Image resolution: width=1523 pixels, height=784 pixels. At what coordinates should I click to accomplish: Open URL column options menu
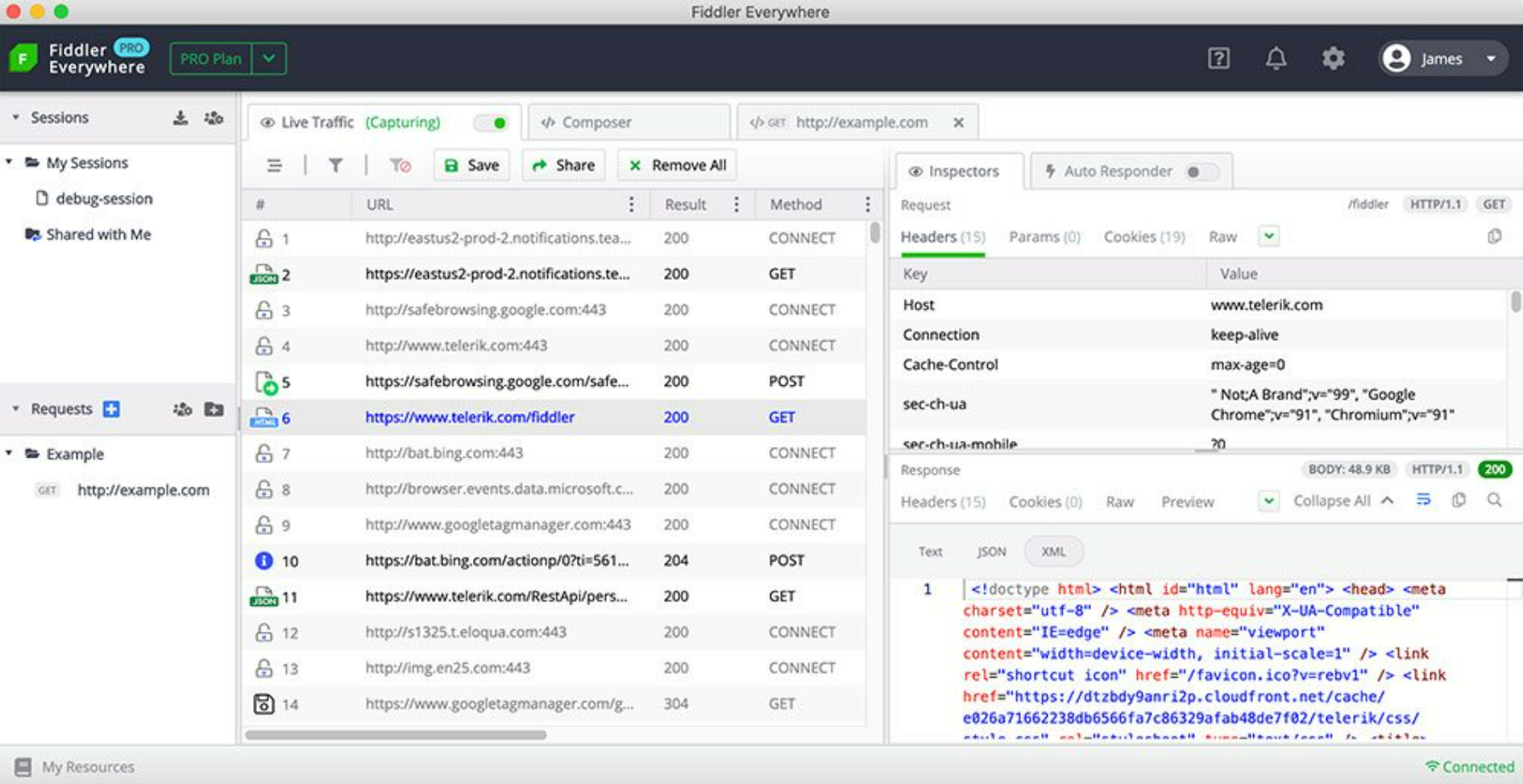631,205
